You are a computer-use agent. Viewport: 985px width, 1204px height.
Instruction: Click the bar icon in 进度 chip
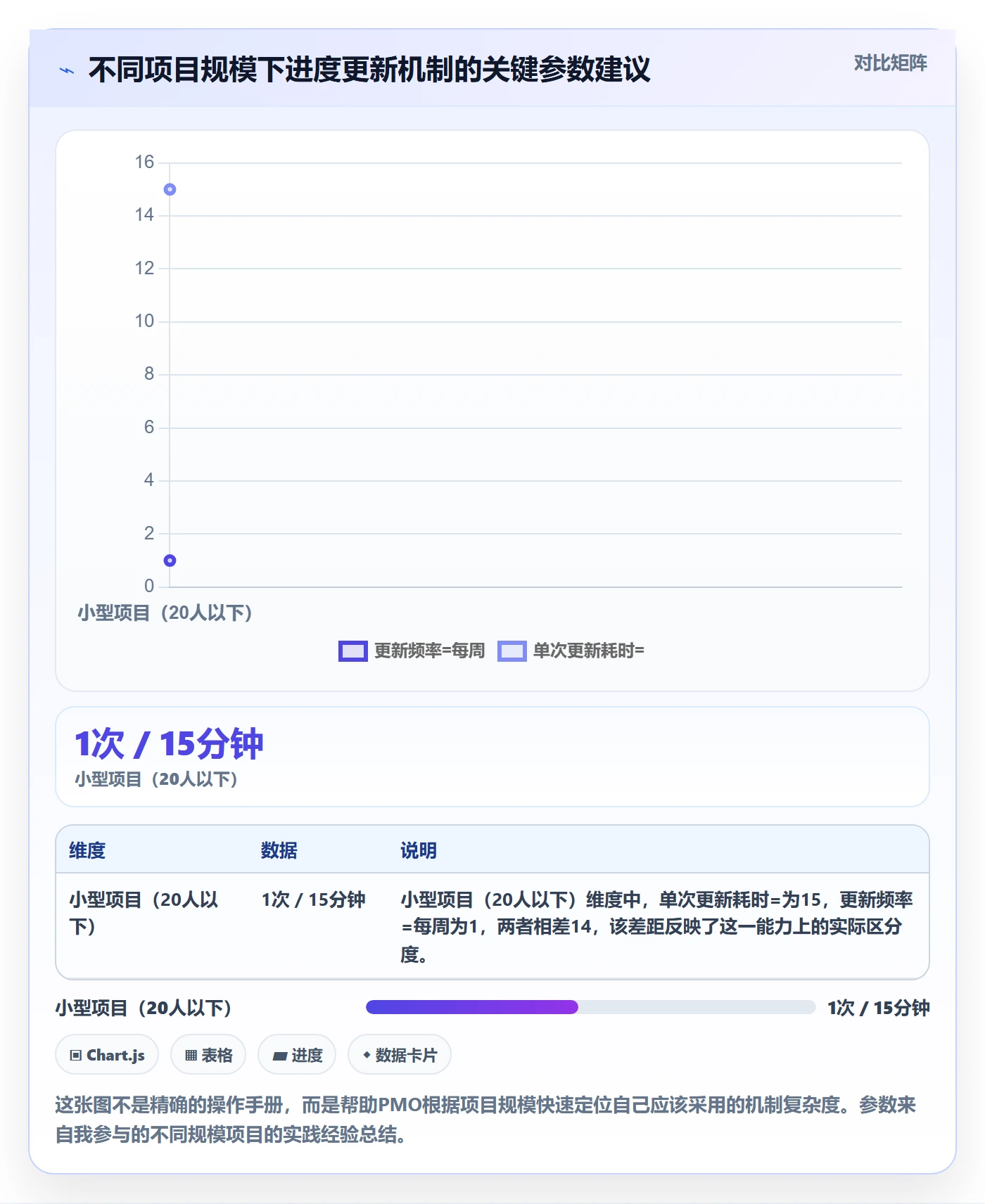280,1056
